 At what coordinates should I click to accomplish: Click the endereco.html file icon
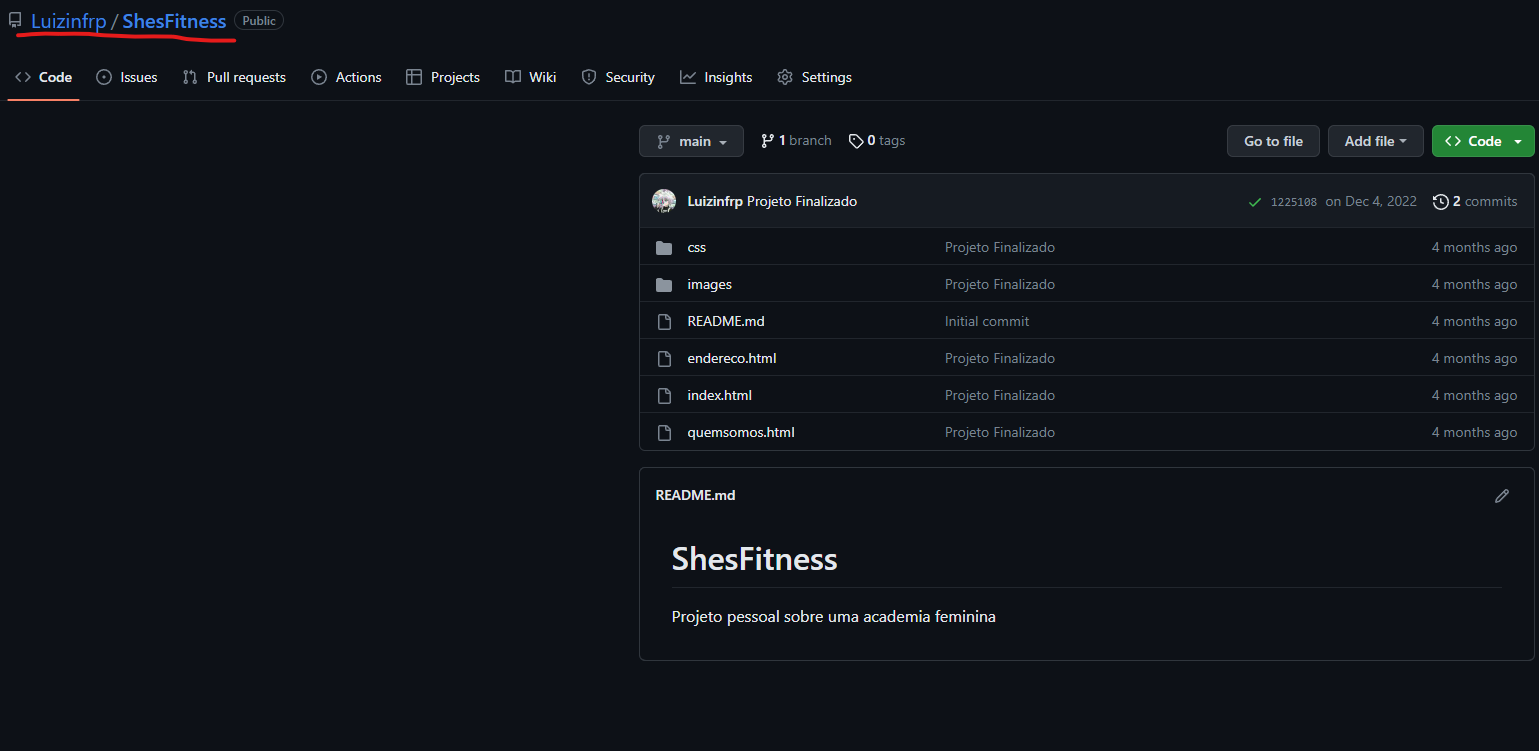[x=664, y=359]
